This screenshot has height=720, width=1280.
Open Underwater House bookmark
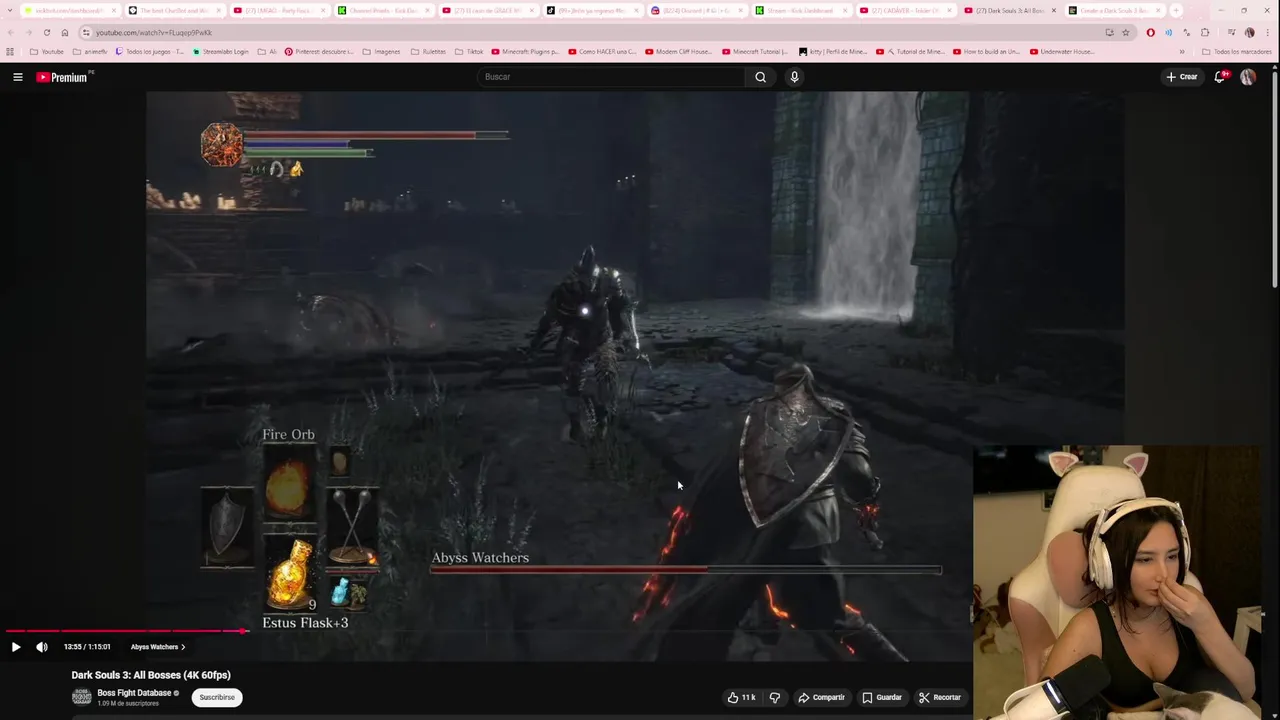click(x=1062, y=51)
